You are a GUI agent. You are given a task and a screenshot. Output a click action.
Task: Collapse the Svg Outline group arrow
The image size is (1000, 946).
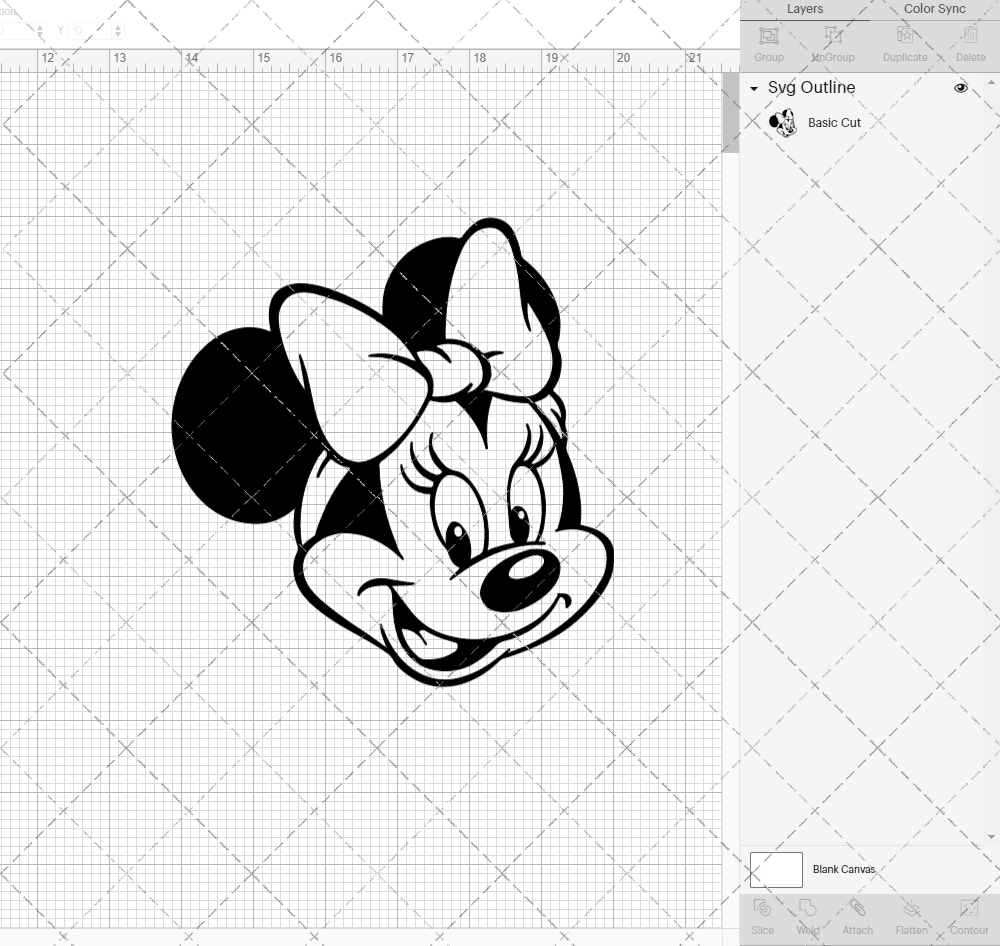click(754, 89)
